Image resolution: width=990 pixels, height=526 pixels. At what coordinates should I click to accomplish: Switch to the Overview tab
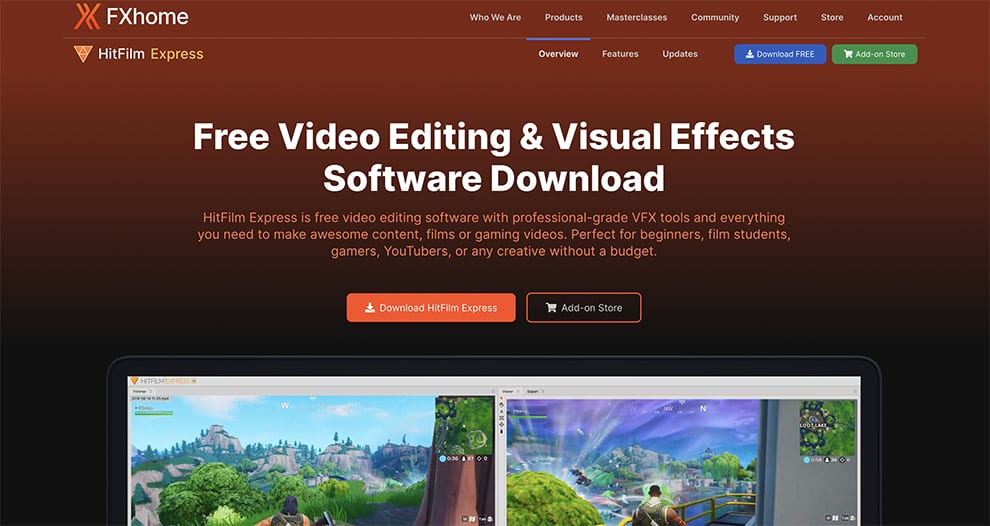pyautogui.click(x=558, y=54)
